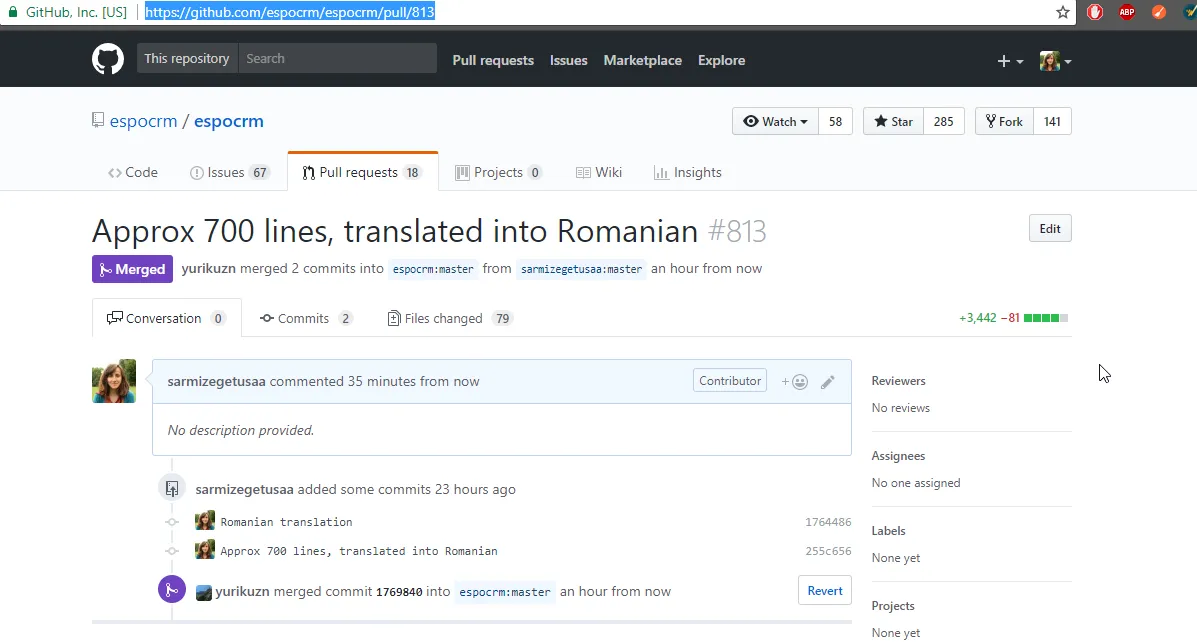The width and height of the screenshot is (1197, 642).
Task: Open Approx 700 lines commit message
Action: [x=359, y=551]
